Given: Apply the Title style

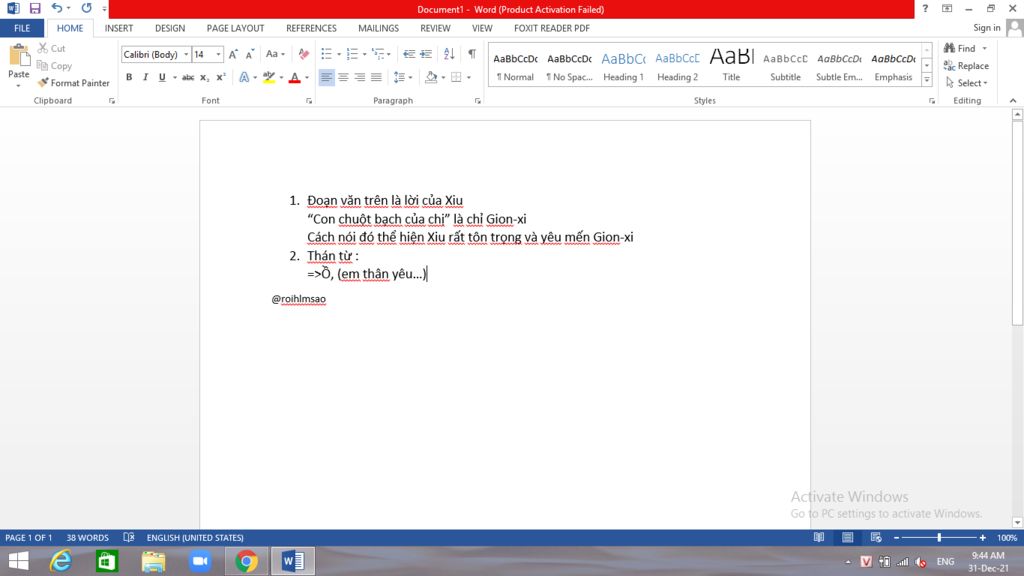Looking at the screenshot, I should pos(731,65).
